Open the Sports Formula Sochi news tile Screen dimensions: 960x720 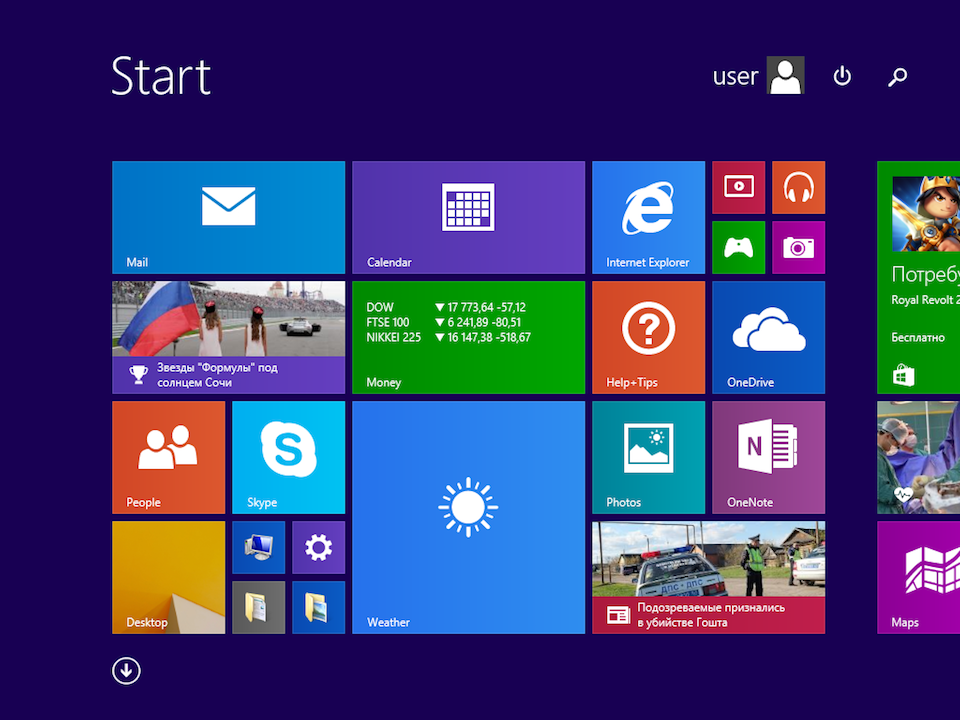point(228,337)
